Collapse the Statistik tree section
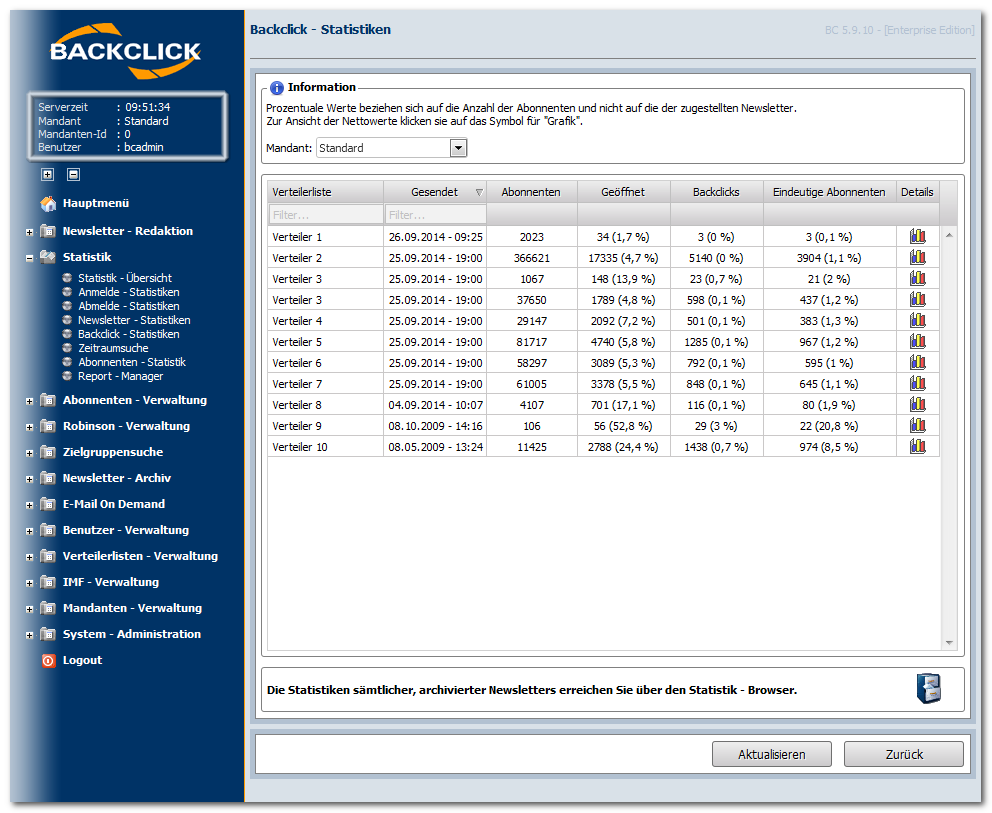Image resolution: width=992 pixels, height=813 pixels. [30, 258]
